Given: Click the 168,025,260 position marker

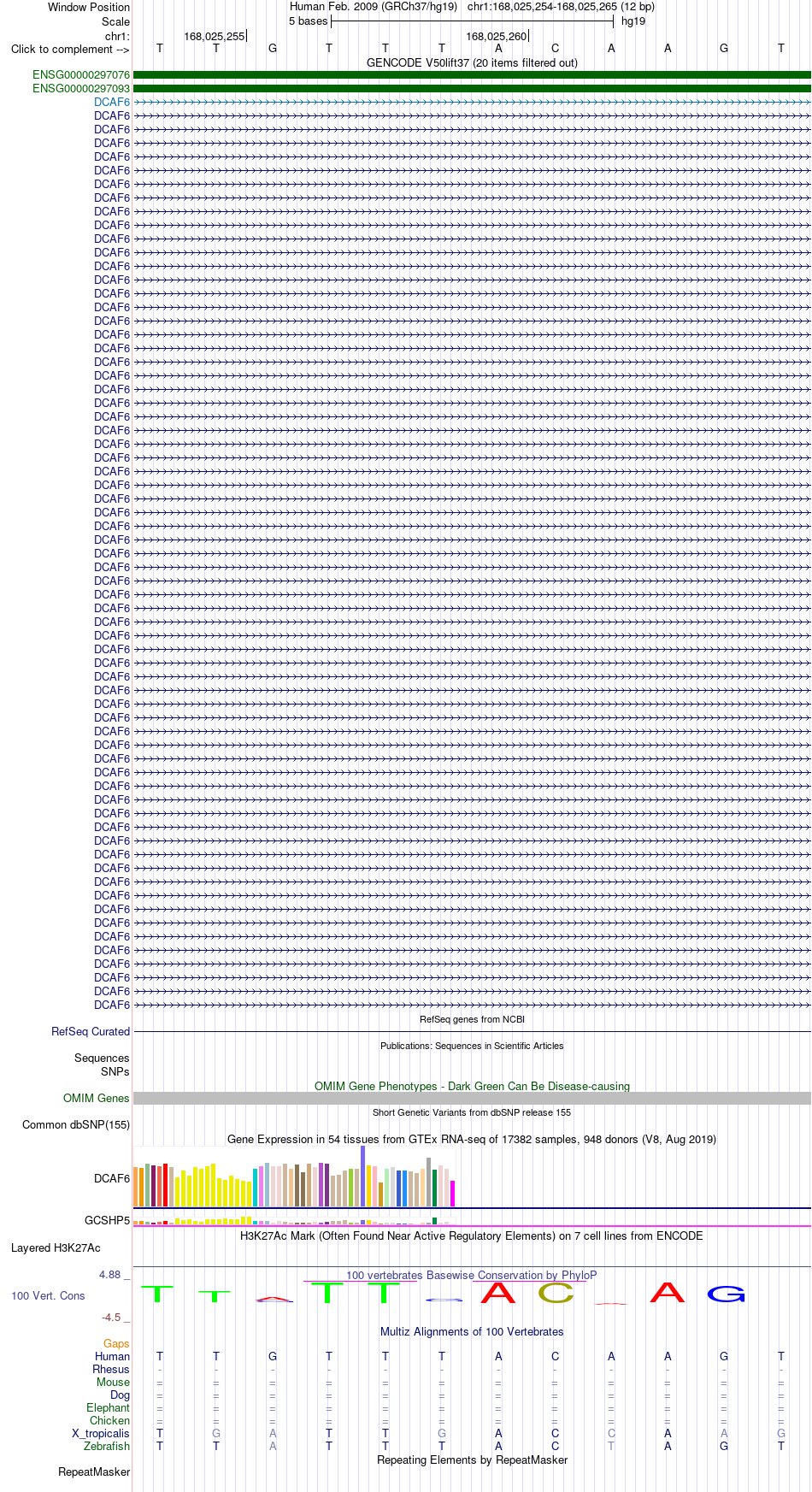Looking at the screenshot, I should pos(497,37).
